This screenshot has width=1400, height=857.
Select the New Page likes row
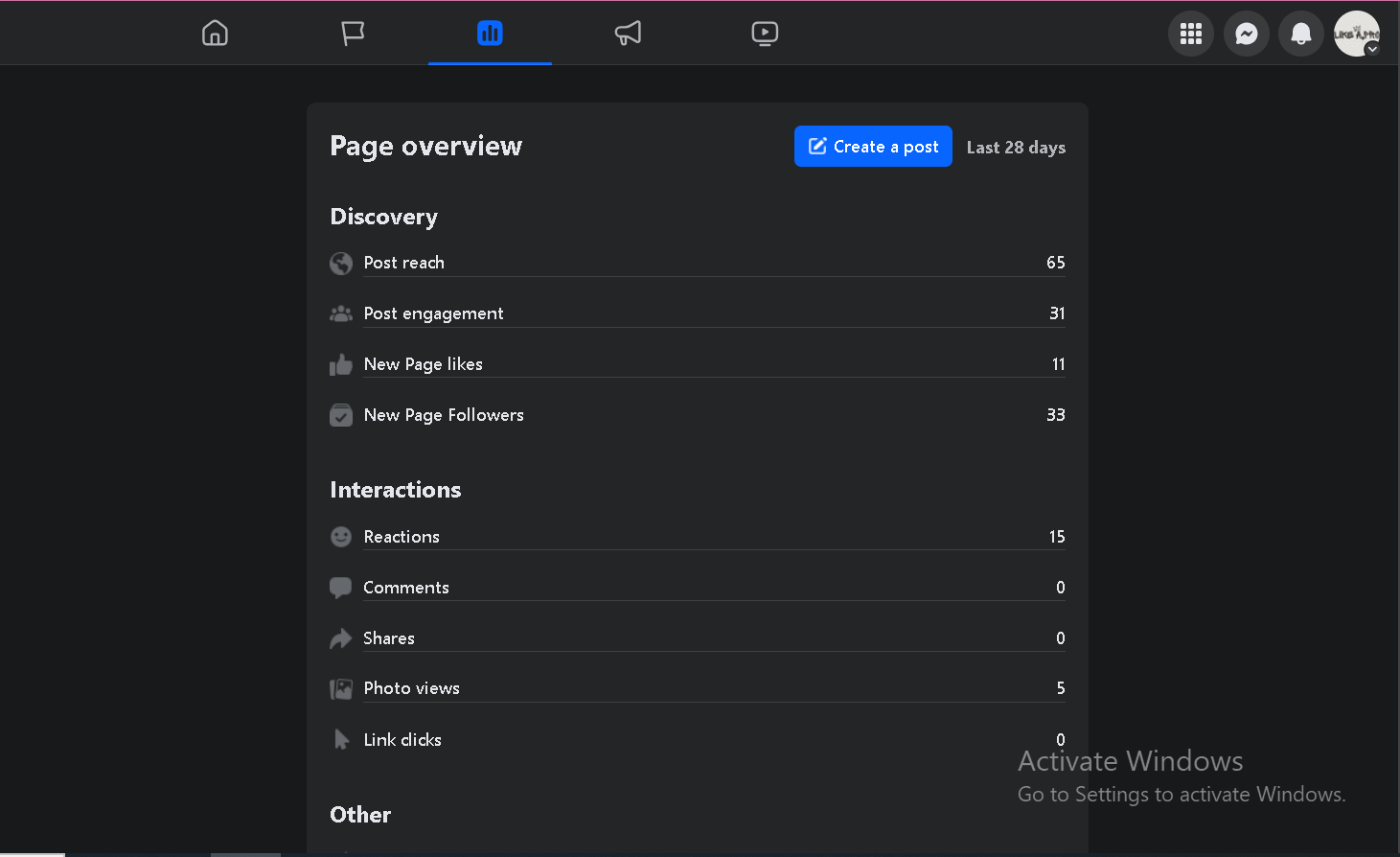[697, 364]
